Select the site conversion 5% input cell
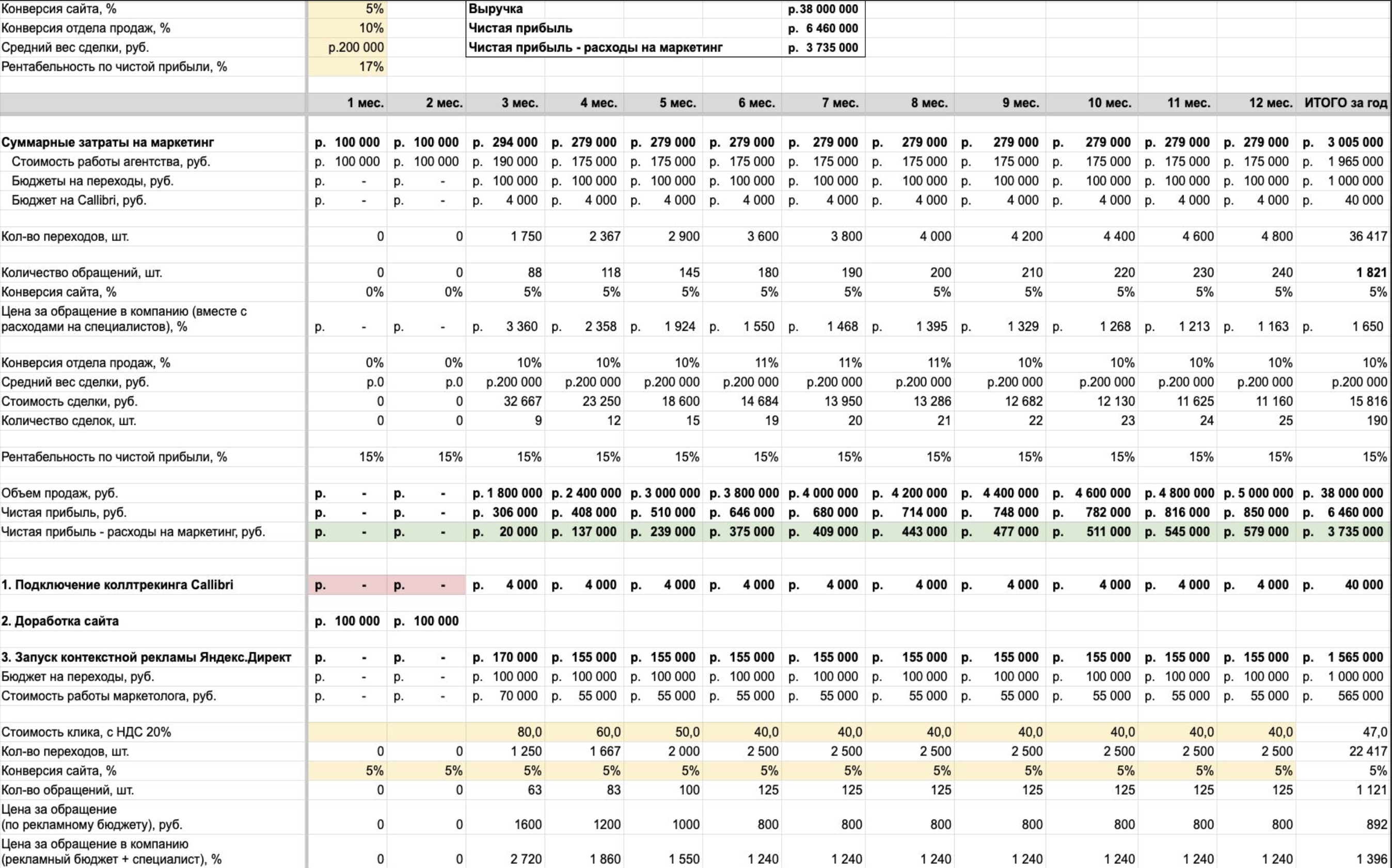Image resolution: width=1392 pixels, height=868 pixels. 347,9
